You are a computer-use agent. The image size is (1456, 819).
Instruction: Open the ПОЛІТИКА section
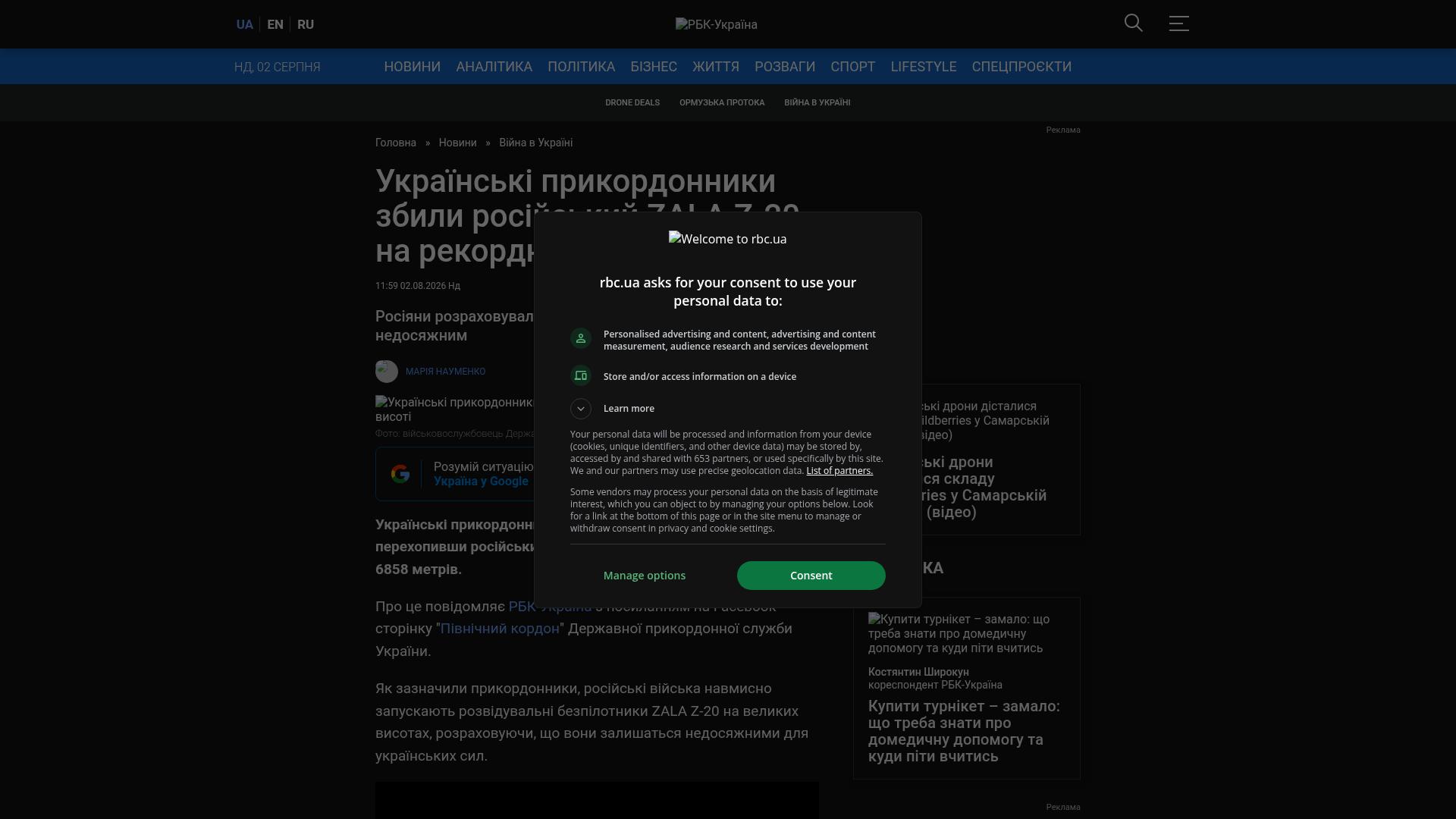[x=582, y=67]
